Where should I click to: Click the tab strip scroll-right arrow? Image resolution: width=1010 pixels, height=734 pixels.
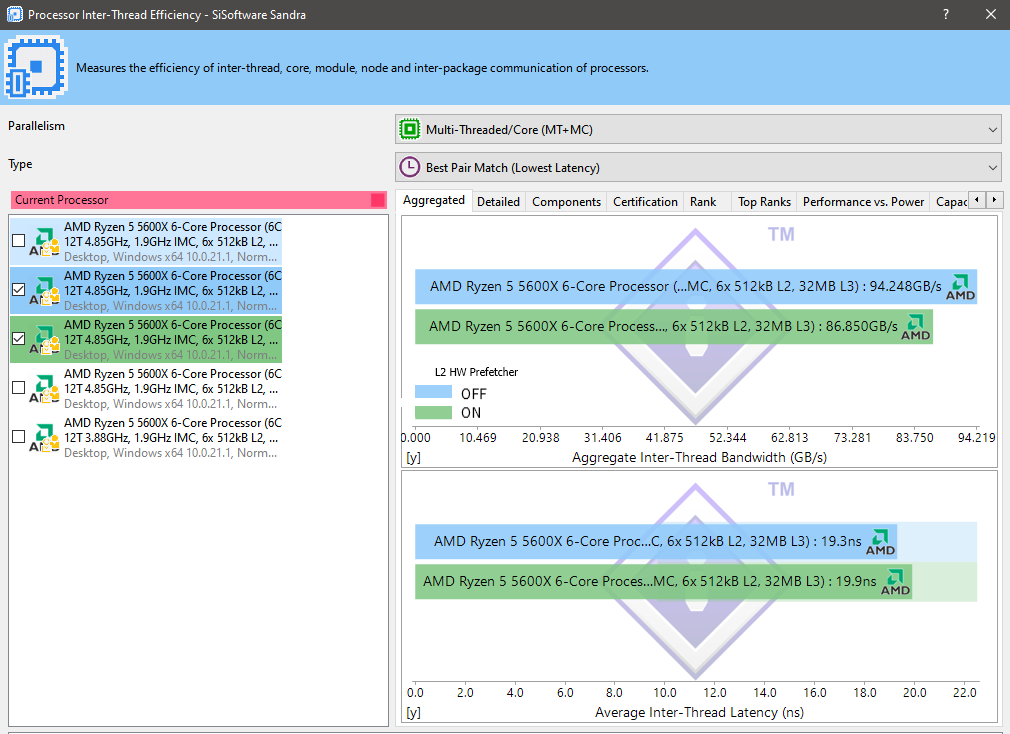[x=995, y=200]
